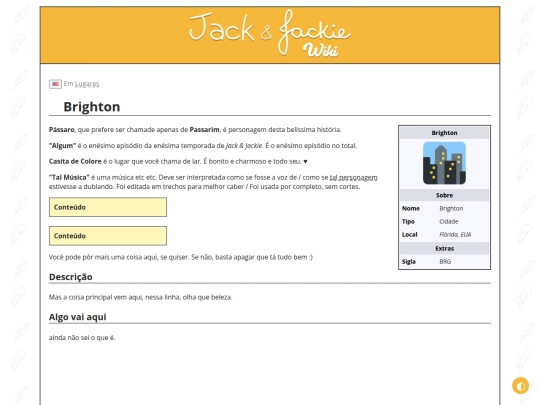This screenshot has height=405, width=540.
Task: Click the paragraph starting Você pode pôr
Action: pos(181,257)
